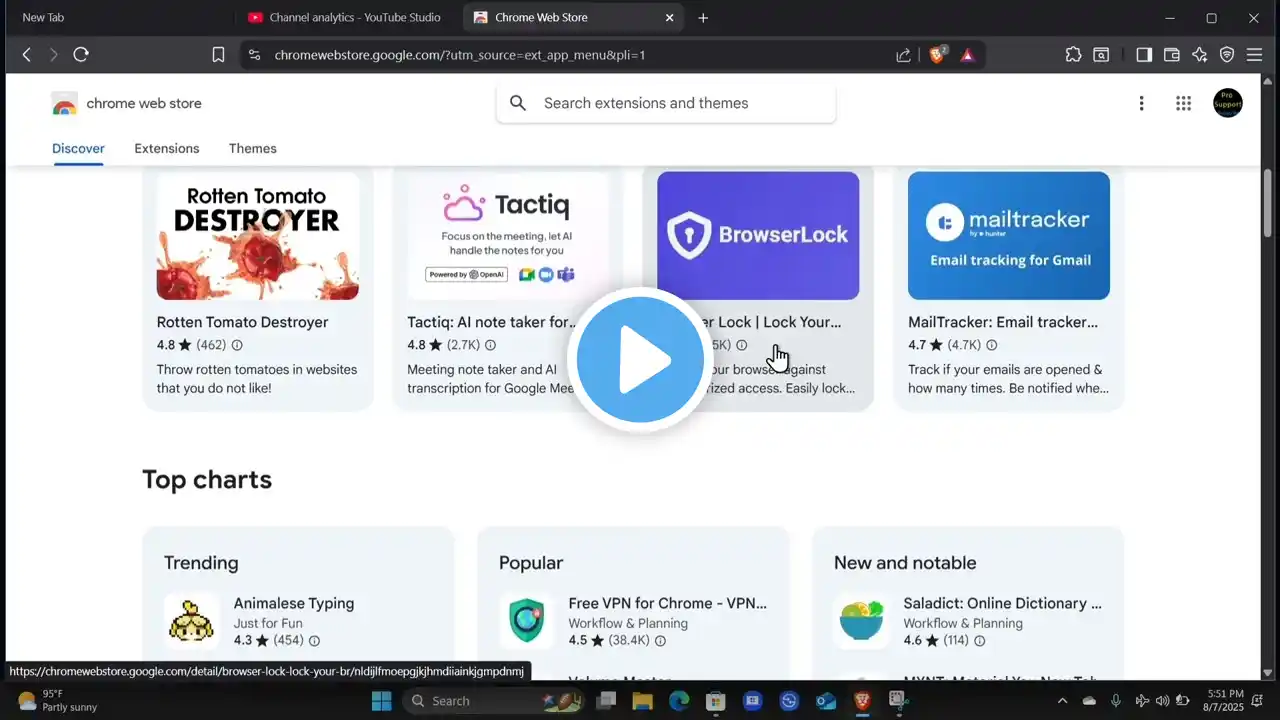The image size is (1280, 720).
Task: Switch to the Discover tab
Action: point(78,148)
